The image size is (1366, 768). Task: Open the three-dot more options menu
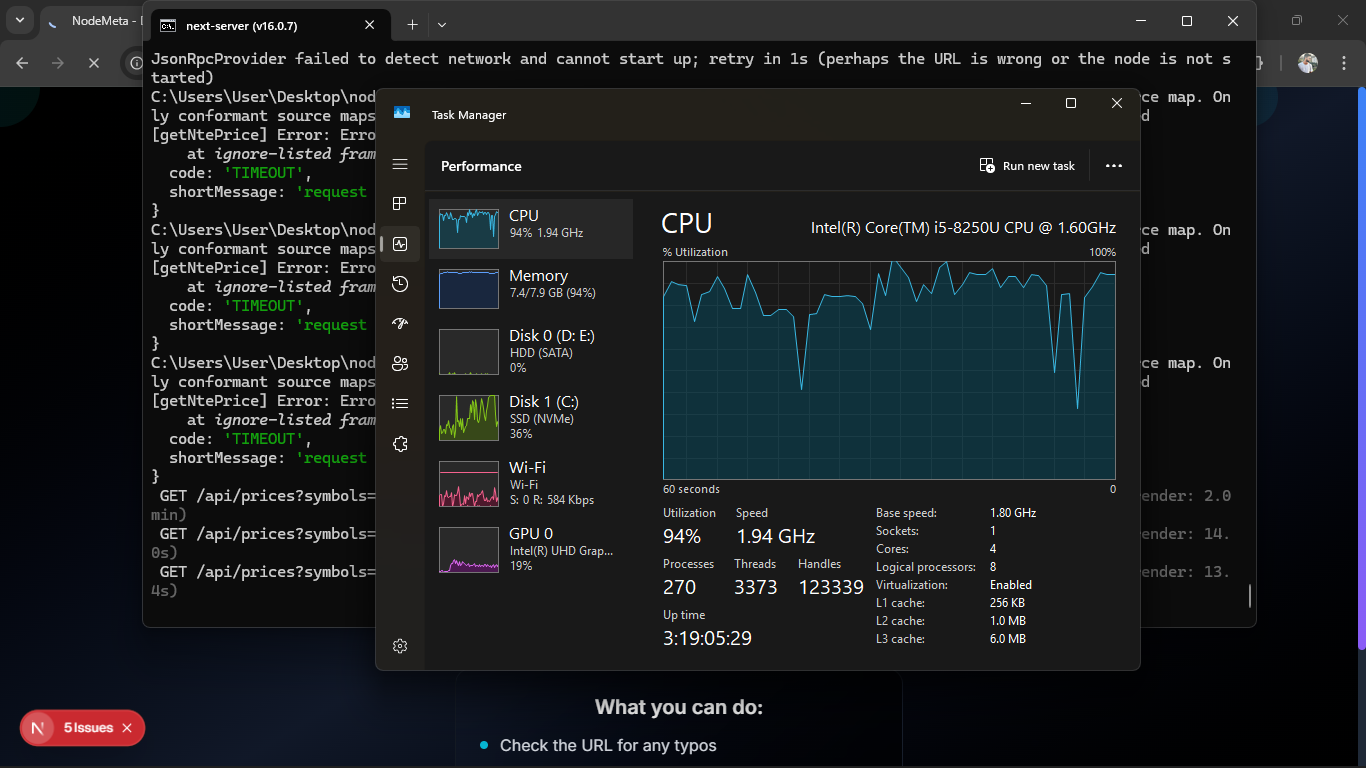1114,166
